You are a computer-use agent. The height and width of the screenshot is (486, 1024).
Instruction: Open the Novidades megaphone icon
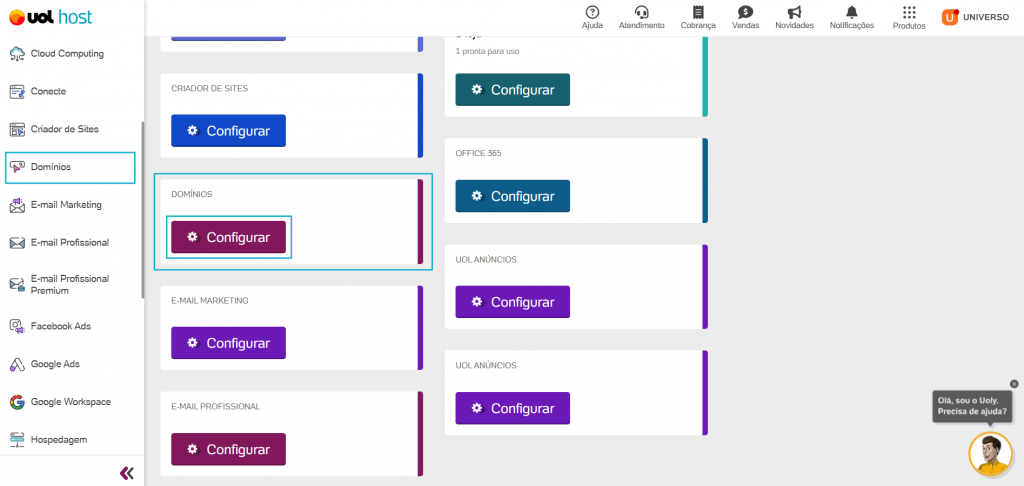pyautogui.click(x=794, y=12)
